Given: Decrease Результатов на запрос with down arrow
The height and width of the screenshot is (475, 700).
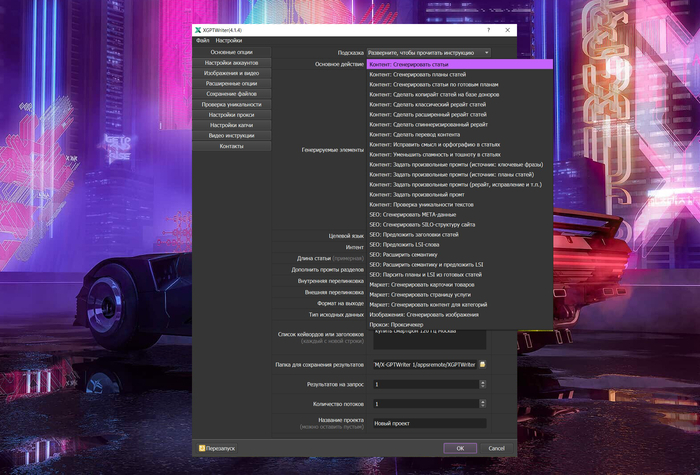Looking at the screenshot, I should tap(483, 387).
